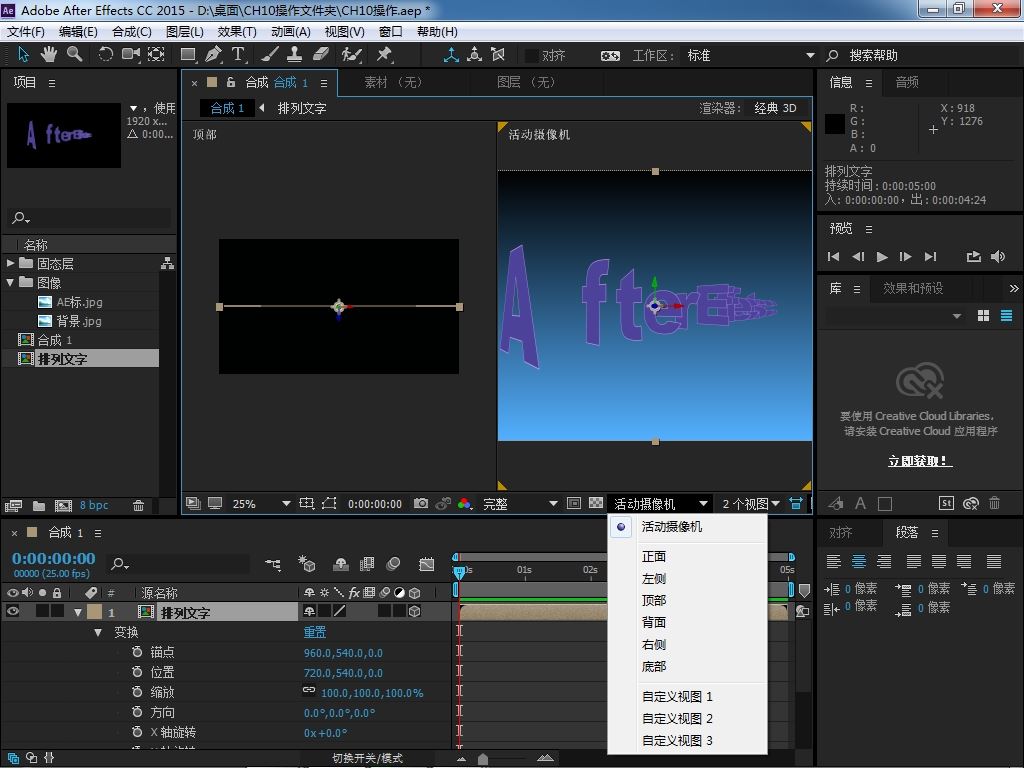Click the 立即获取! link
The height and width of the screenshot is (768, 1024).
920,461
